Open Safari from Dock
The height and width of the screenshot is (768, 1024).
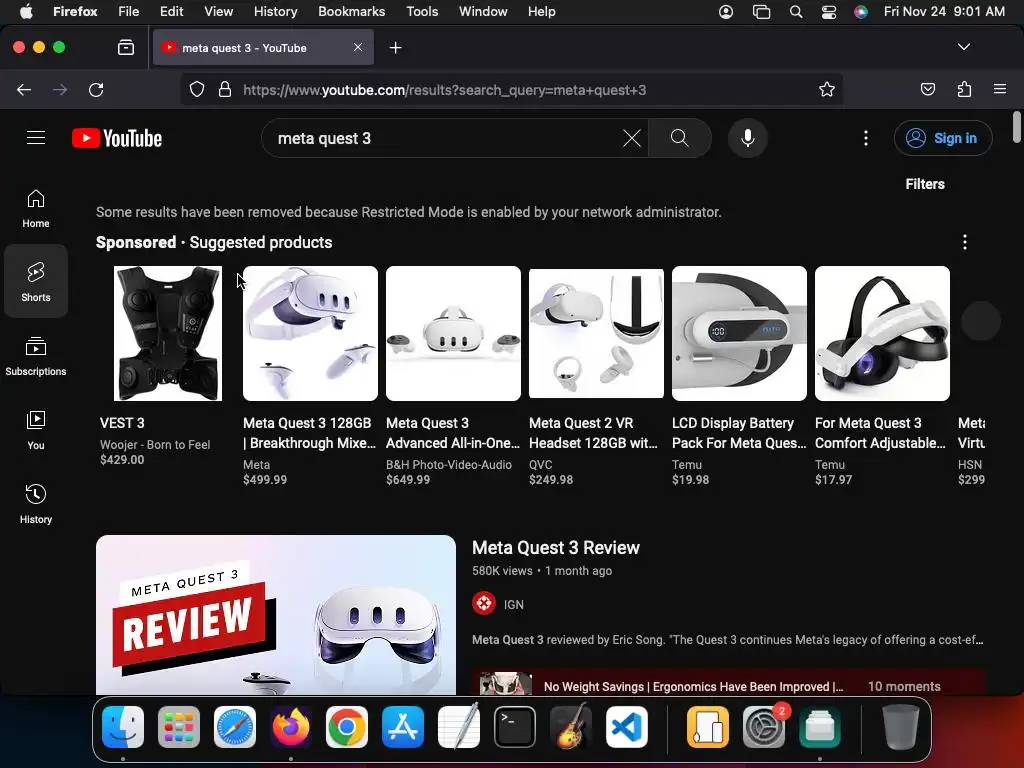pyautogui.click(x=235, y=727)
